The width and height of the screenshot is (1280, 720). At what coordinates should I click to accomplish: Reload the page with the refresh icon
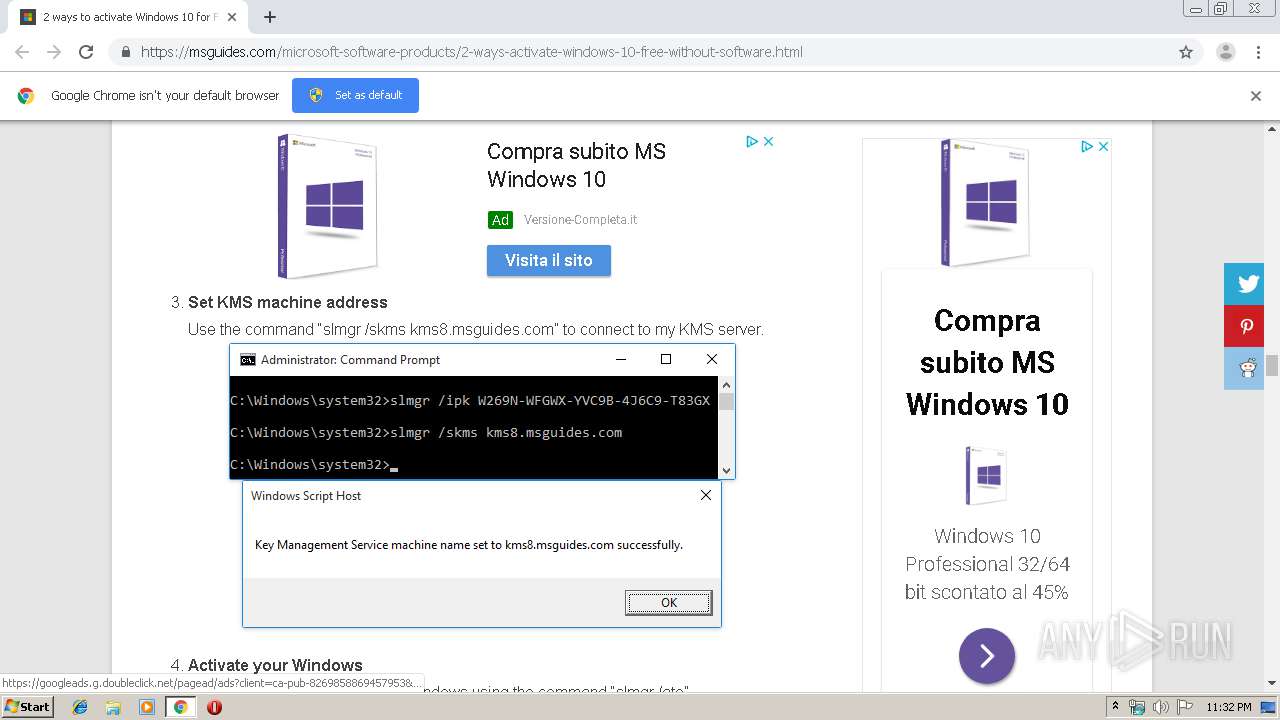click(x=86, y=52)
